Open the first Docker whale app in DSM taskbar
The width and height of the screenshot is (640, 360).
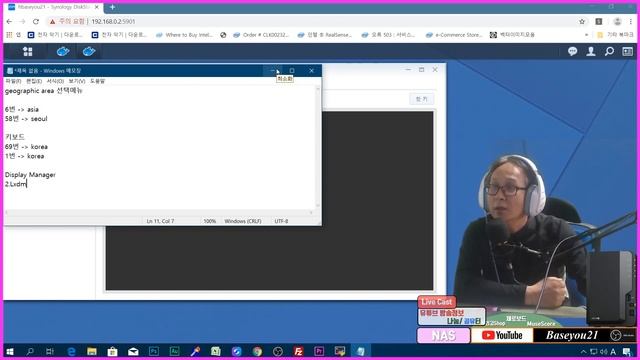63,51
